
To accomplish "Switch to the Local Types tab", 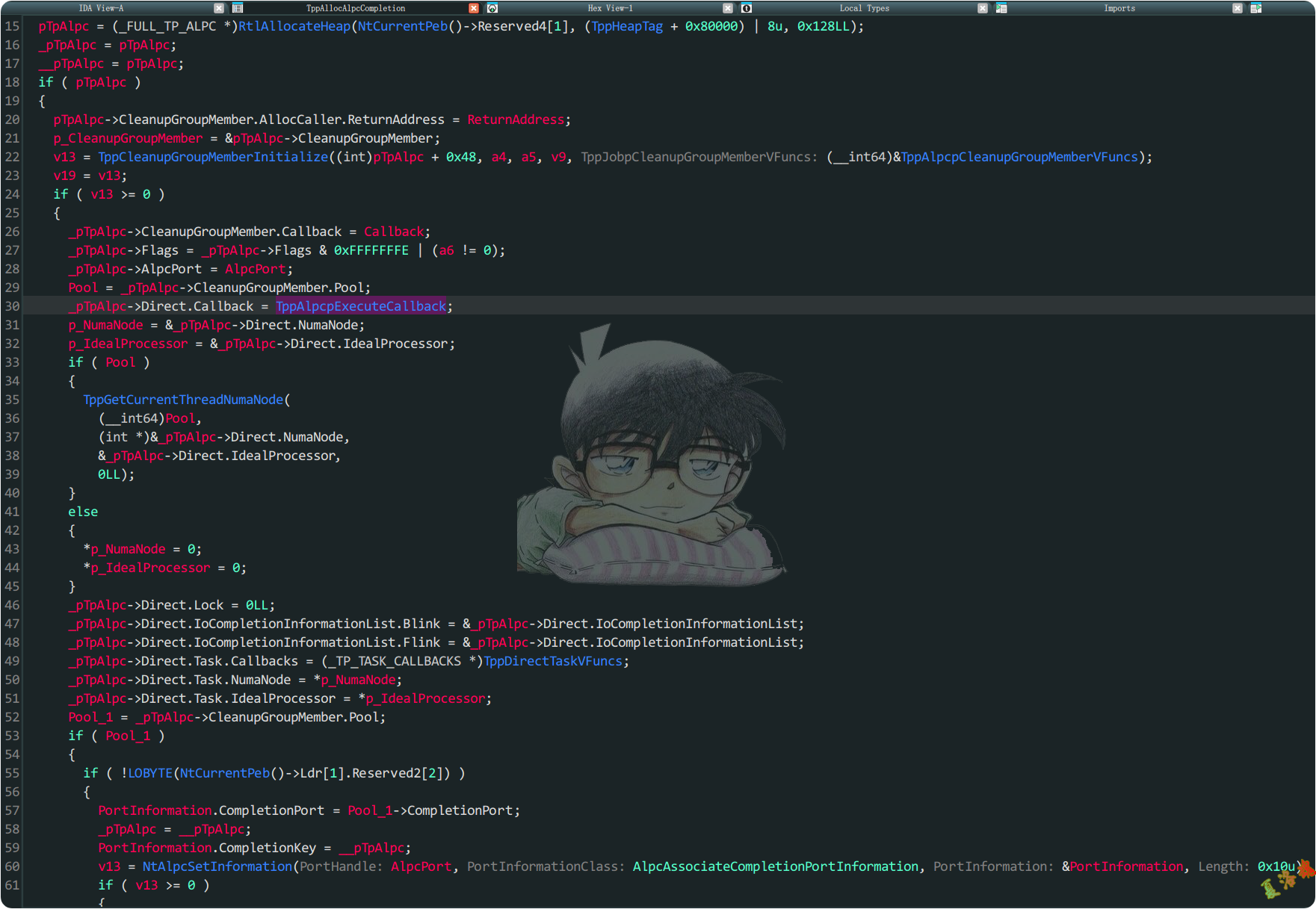I will tap(864, 8).
